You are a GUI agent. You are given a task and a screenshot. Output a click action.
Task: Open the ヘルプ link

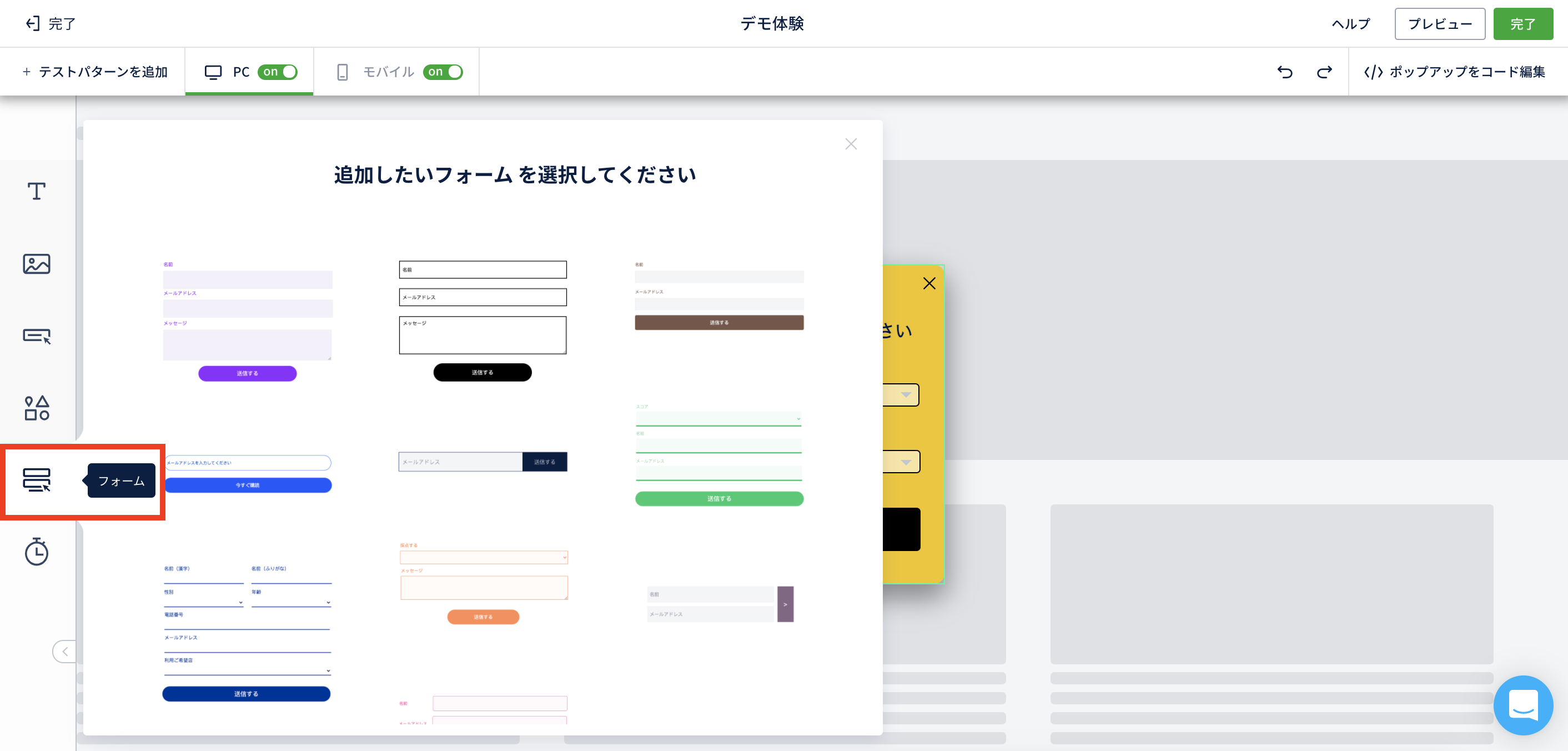(x=1351, y=24)
